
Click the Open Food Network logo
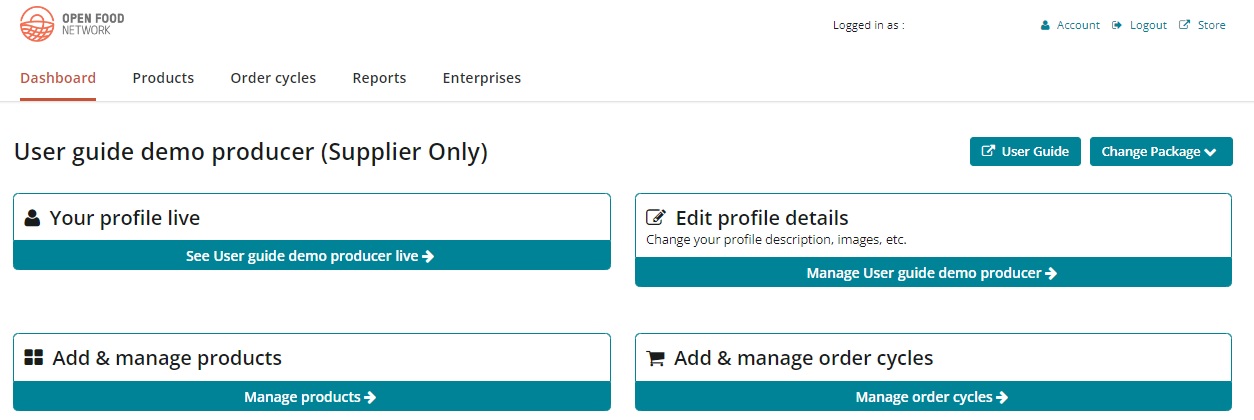pos(72,24)
